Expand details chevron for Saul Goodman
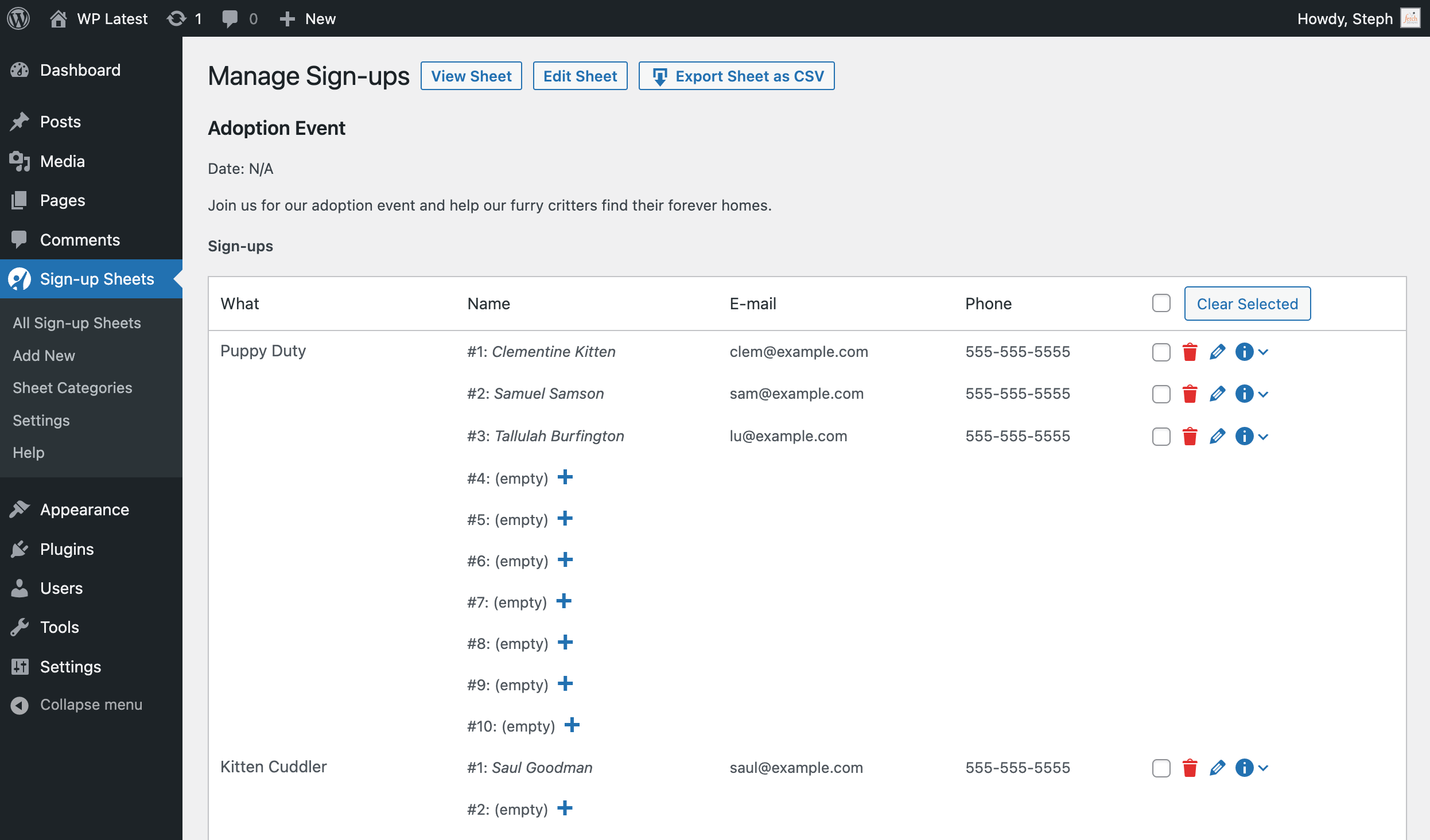 coord(1263,768)
